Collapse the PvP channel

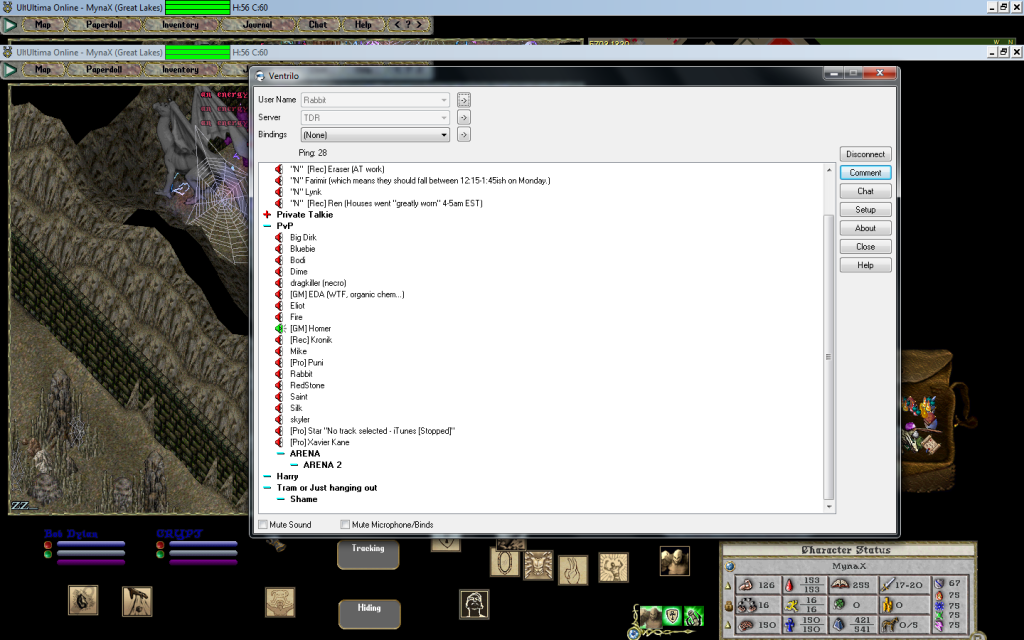tap(267, 226)
